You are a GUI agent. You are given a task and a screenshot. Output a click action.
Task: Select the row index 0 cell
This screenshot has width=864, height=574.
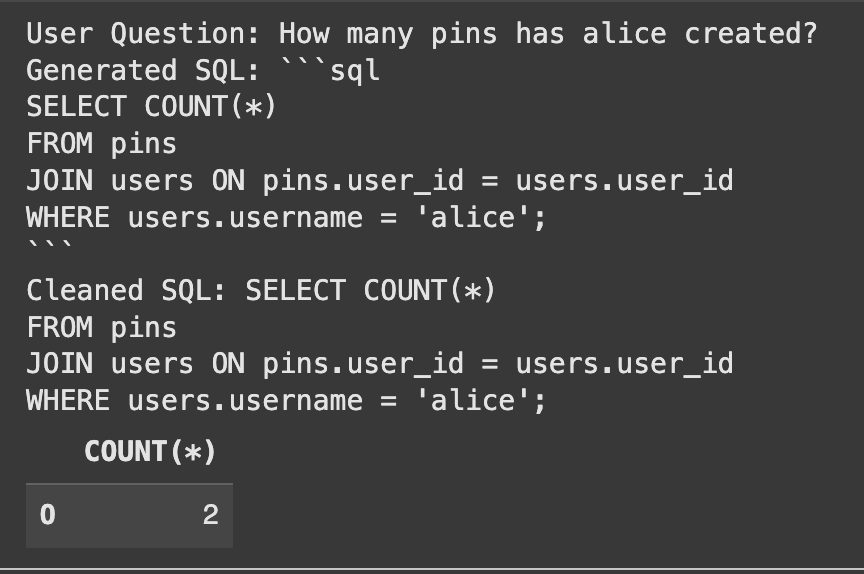tap(47, 515)
